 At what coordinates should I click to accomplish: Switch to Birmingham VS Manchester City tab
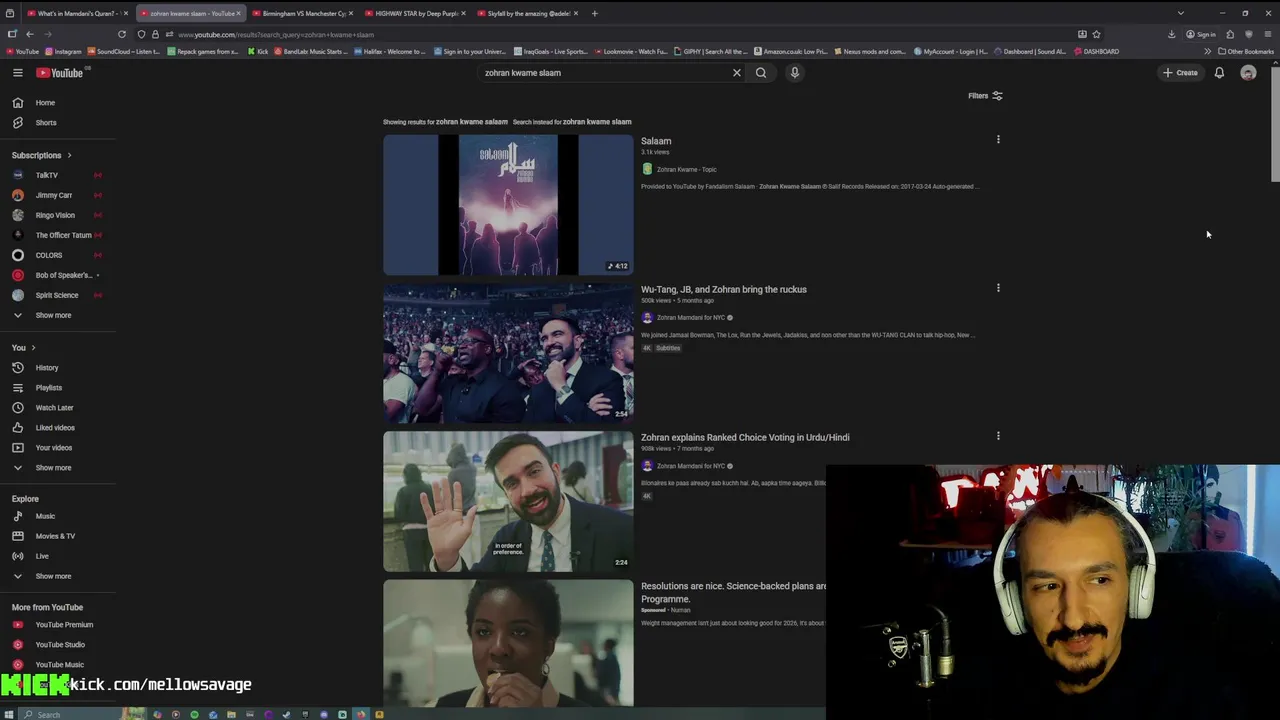303,13
